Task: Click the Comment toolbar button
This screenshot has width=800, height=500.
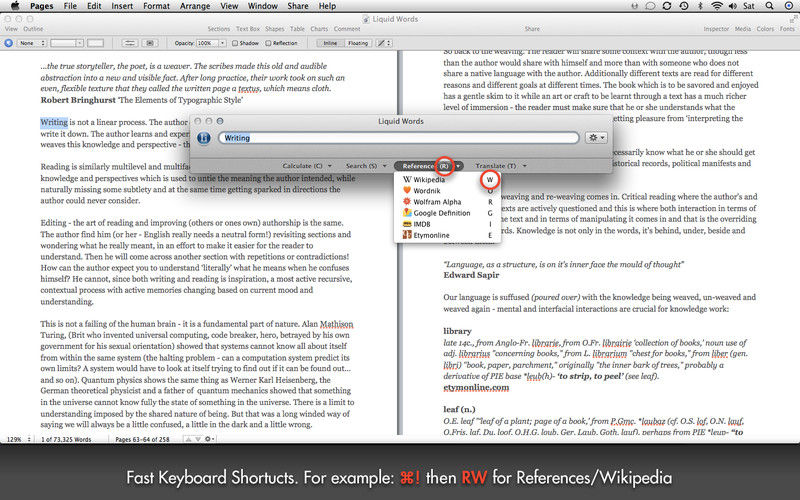Action: click(x=347, y=29)
